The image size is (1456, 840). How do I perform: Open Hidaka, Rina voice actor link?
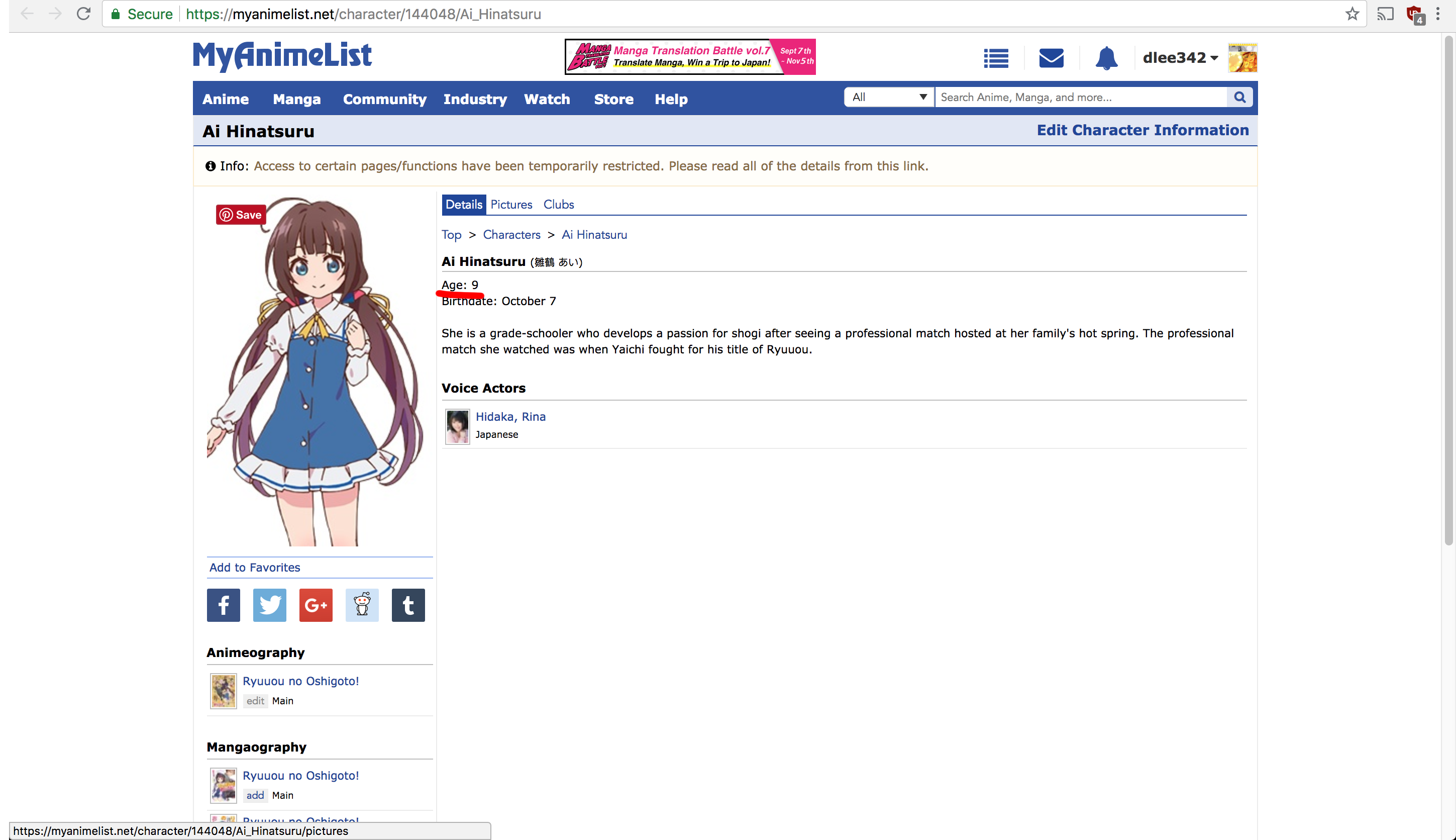[510, 417]
